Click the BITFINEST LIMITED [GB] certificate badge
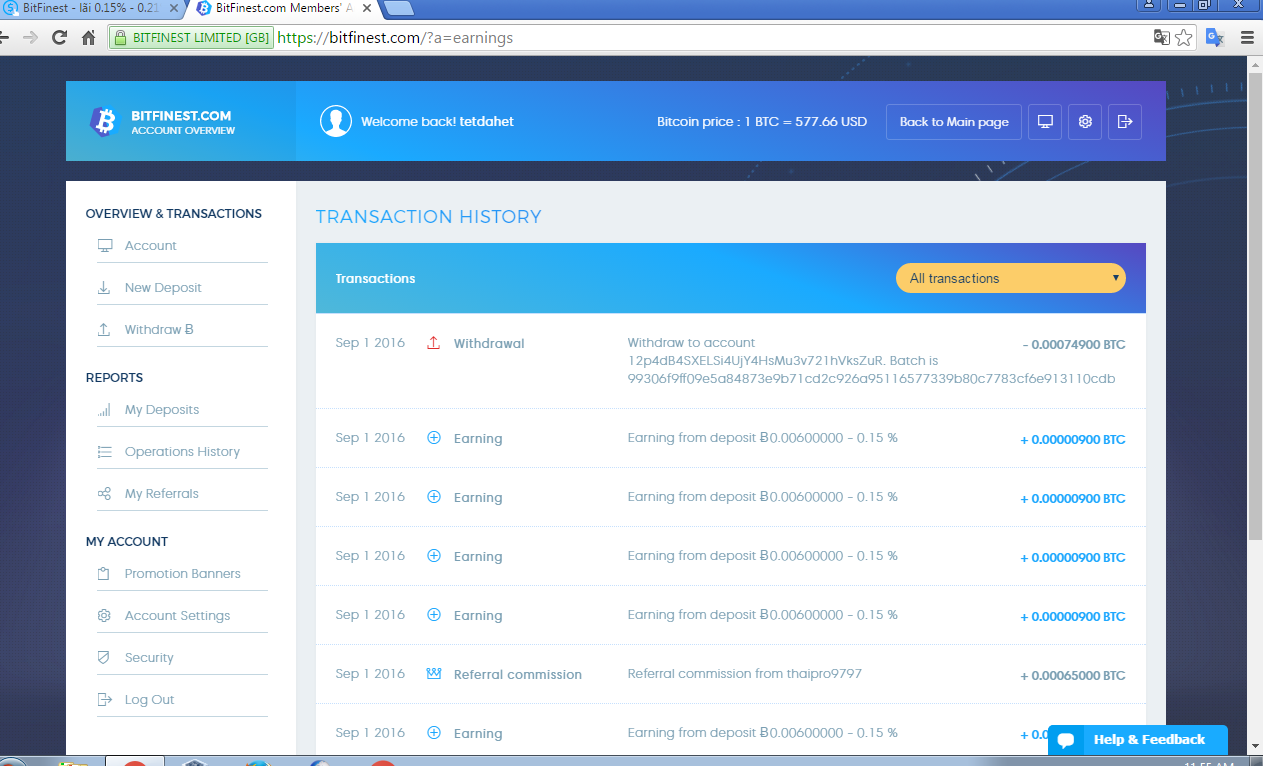 tap(191, 38)
